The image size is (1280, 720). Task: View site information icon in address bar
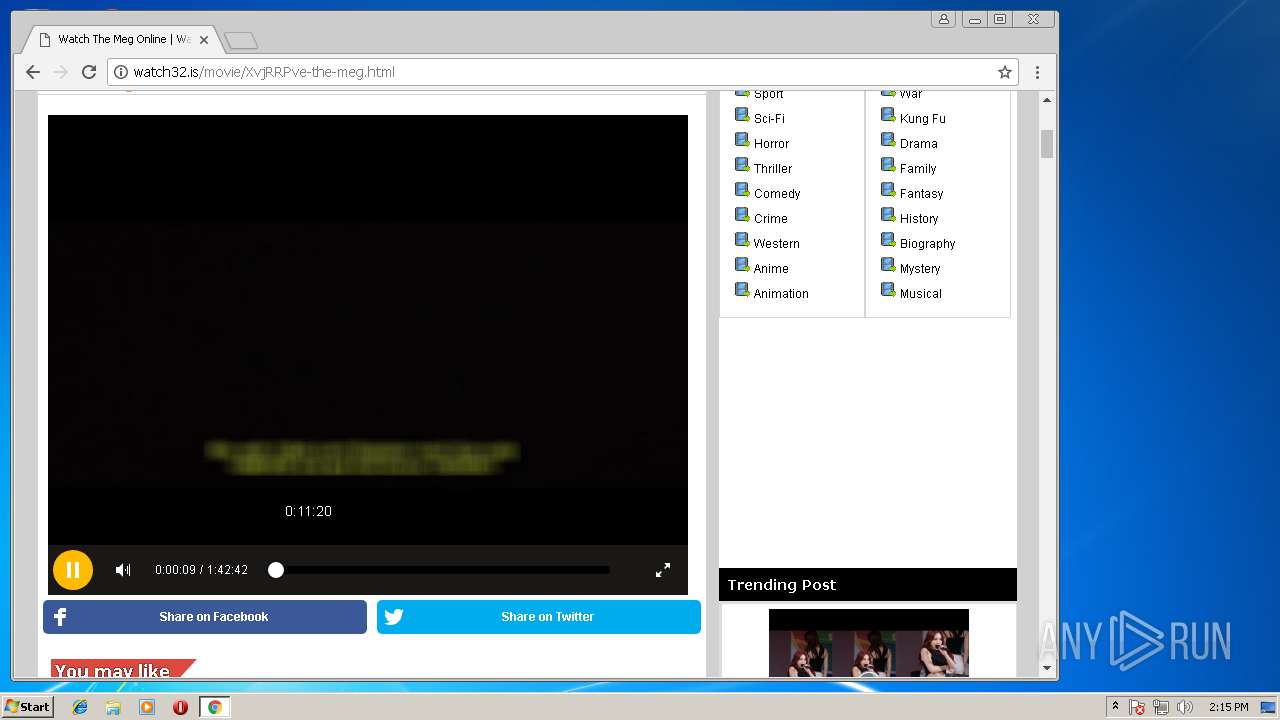point(121,72)
